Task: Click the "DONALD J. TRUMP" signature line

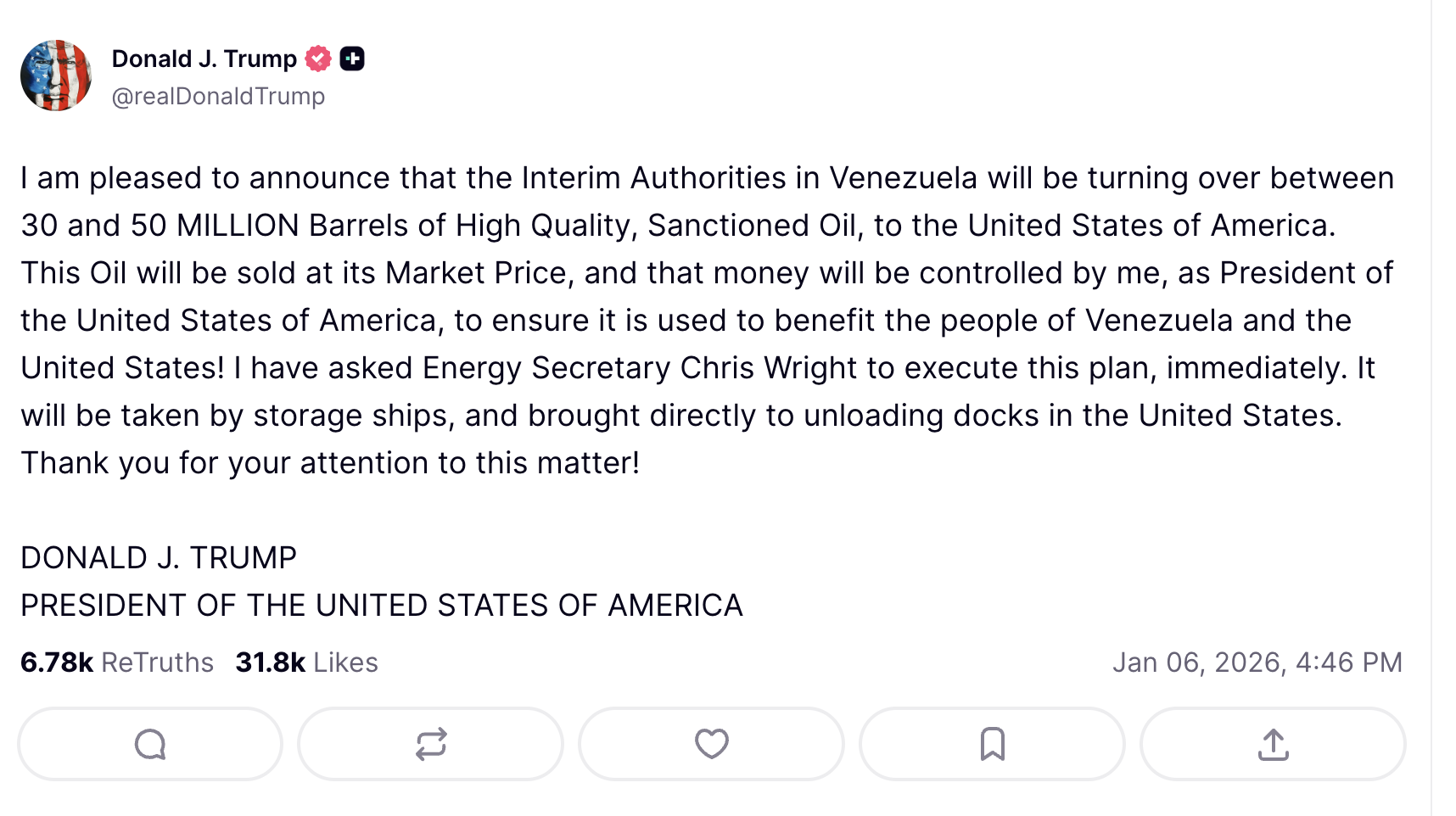Action: click(x=159, y=558)
